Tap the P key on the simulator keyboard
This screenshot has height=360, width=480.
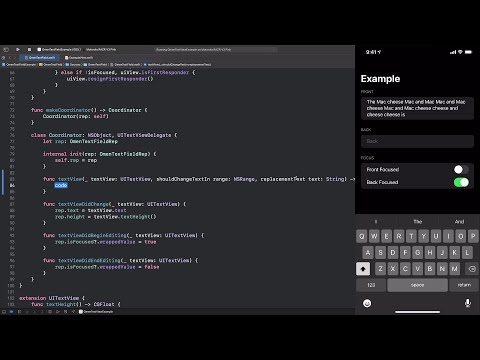click(x=473, y=236)
